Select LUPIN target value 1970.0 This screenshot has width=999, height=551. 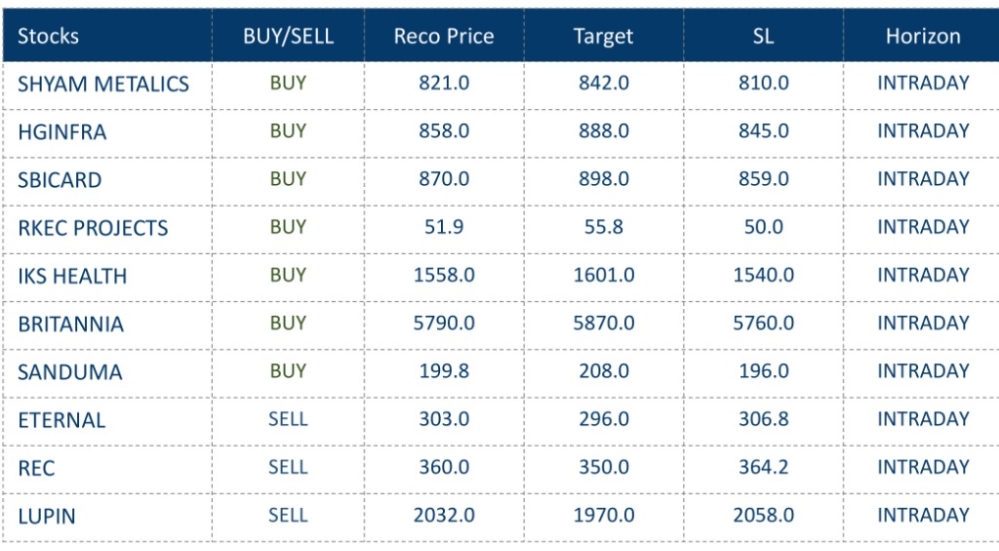coord(603,515)
